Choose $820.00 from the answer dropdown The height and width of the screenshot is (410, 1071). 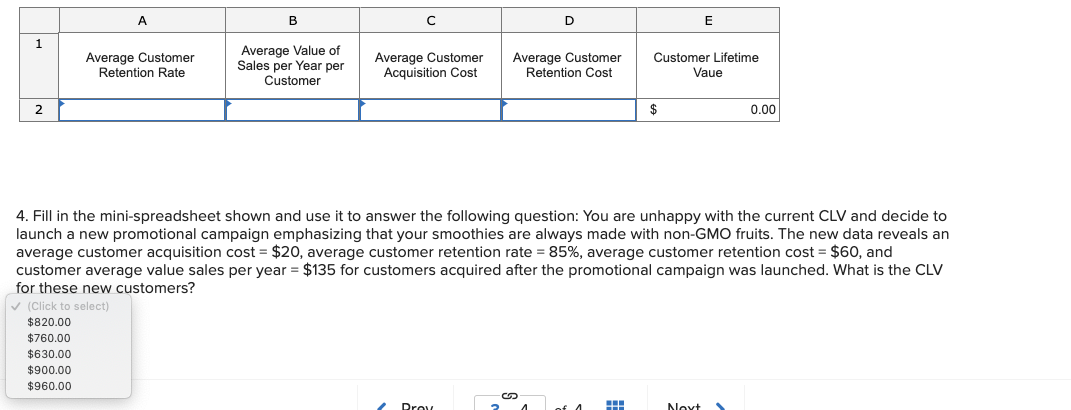click(49, 322)
